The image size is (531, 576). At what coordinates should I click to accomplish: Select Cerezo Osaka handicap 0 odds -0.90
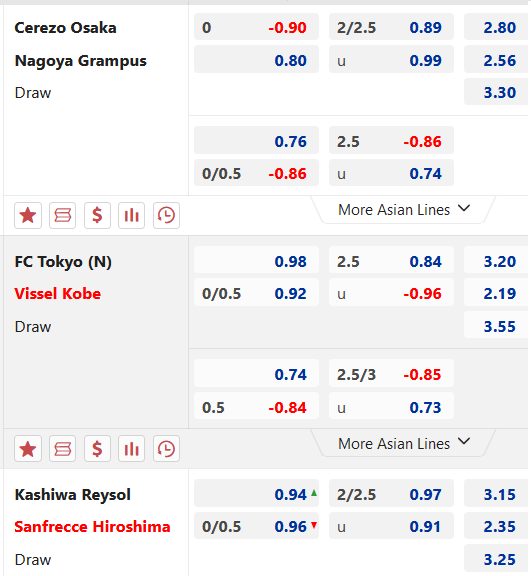256,27
